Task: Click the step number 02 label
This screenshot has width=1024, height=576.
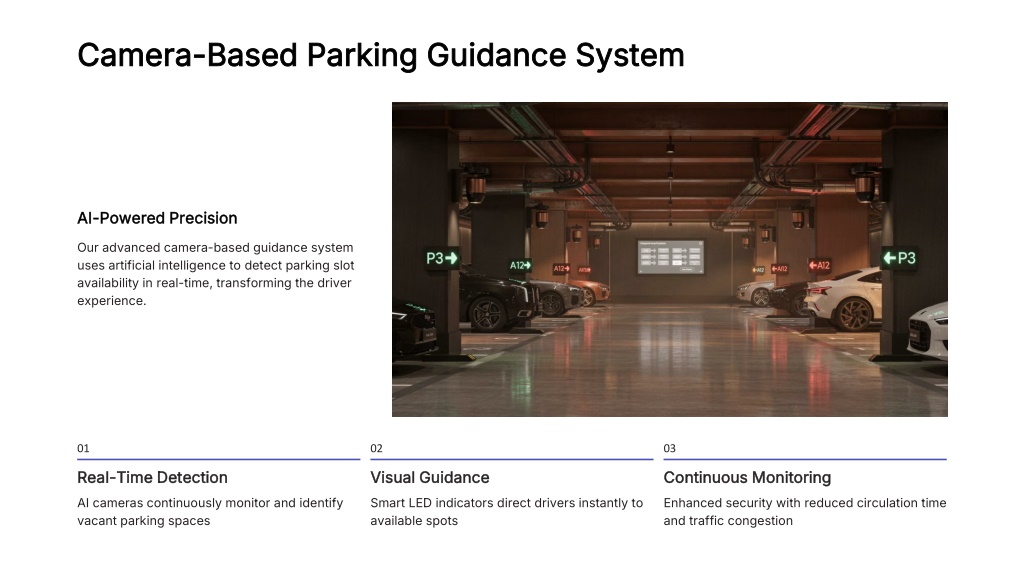Action: tap(376, 448)
